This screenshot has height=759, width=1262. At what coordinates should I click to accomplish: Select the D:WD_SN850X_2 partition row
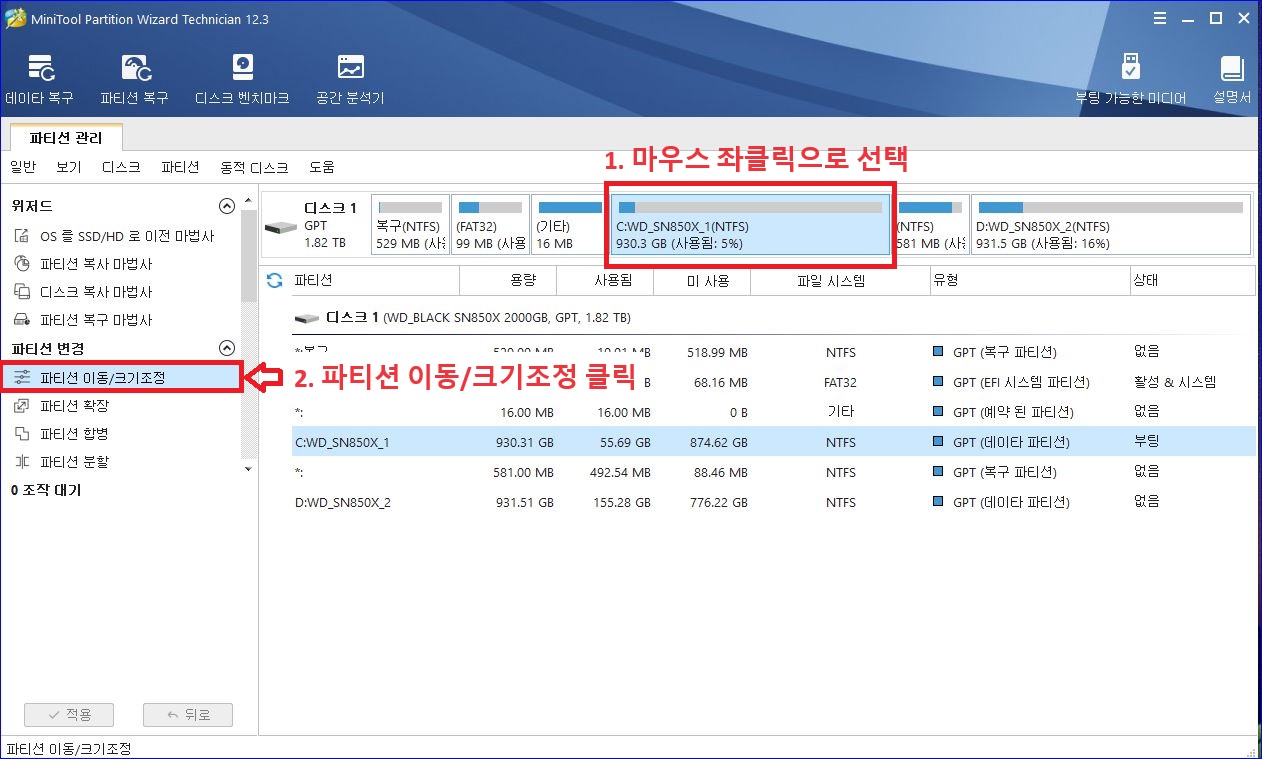click(x=774, y=502)
